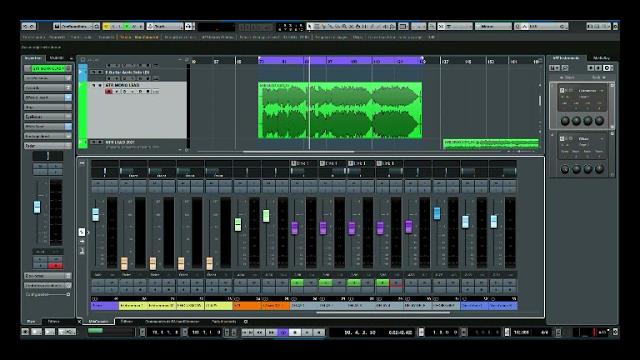This screenshot has height=360, width=640.
Task: Select the large green audio event
Action: 340,110
